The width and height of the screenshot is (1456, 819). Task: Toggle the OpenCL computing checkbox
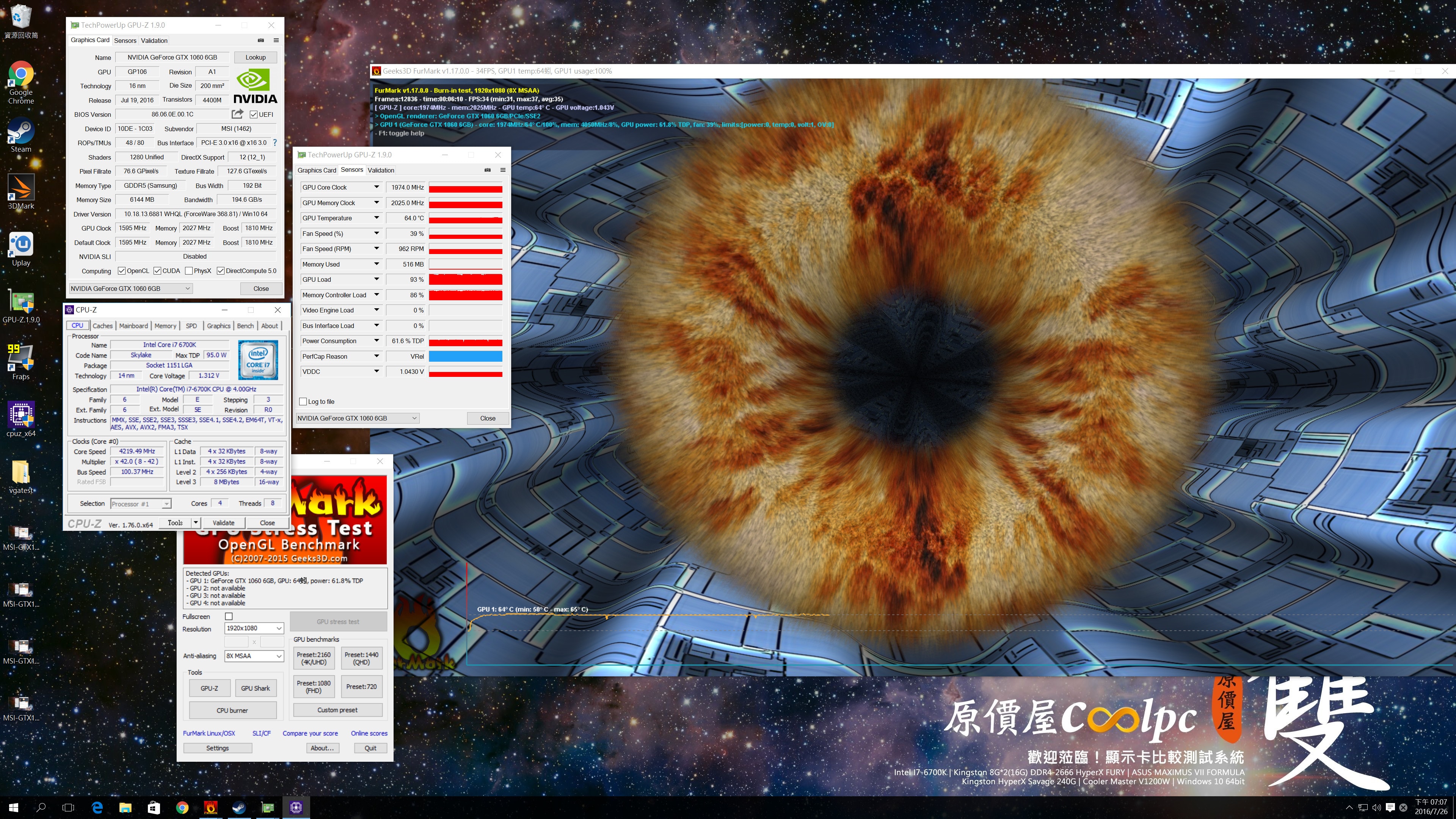[x=121, y=271]
